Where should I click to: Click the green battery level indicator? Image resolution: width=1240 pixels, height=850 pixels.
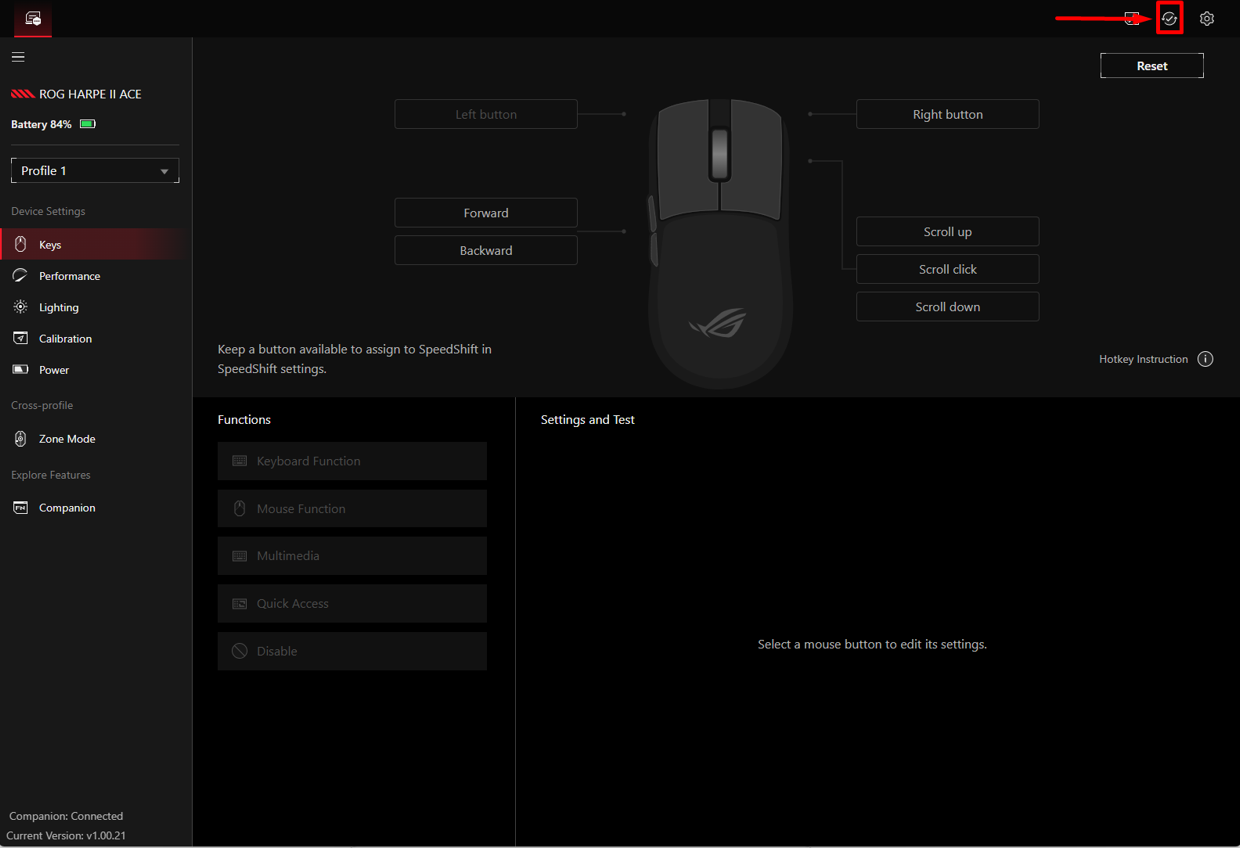coord(88,124)
